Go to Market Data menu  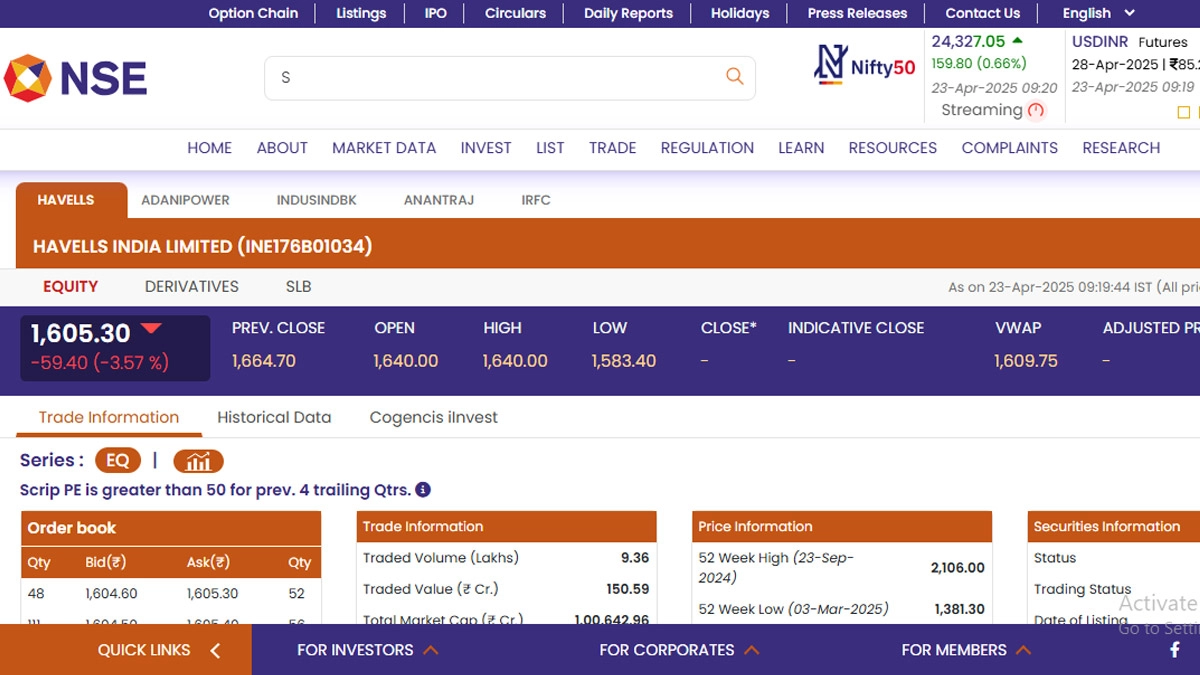[x=384, y=148]
